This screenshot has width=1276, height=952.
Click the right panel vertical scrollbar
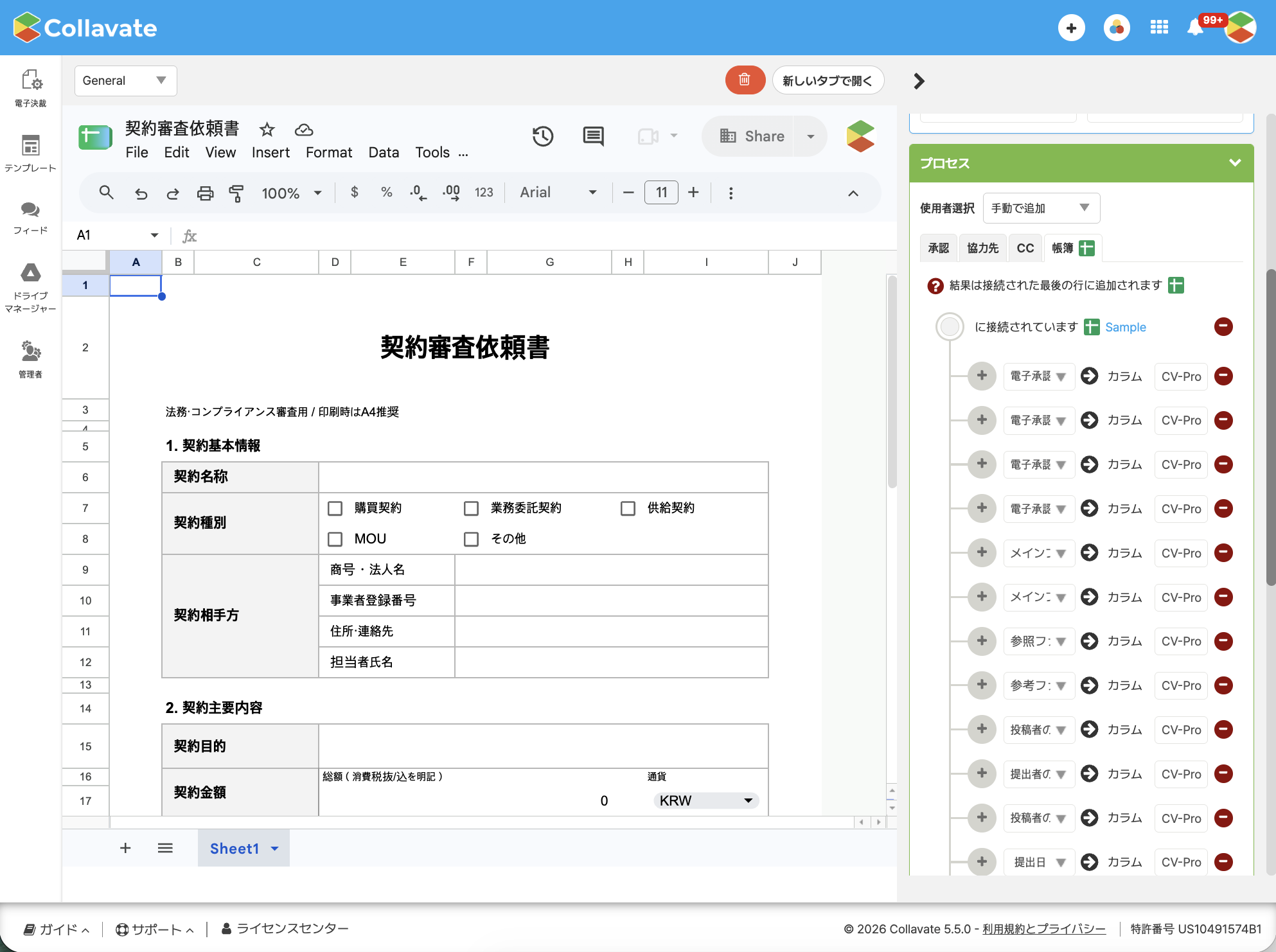(x=1270, y=427)
